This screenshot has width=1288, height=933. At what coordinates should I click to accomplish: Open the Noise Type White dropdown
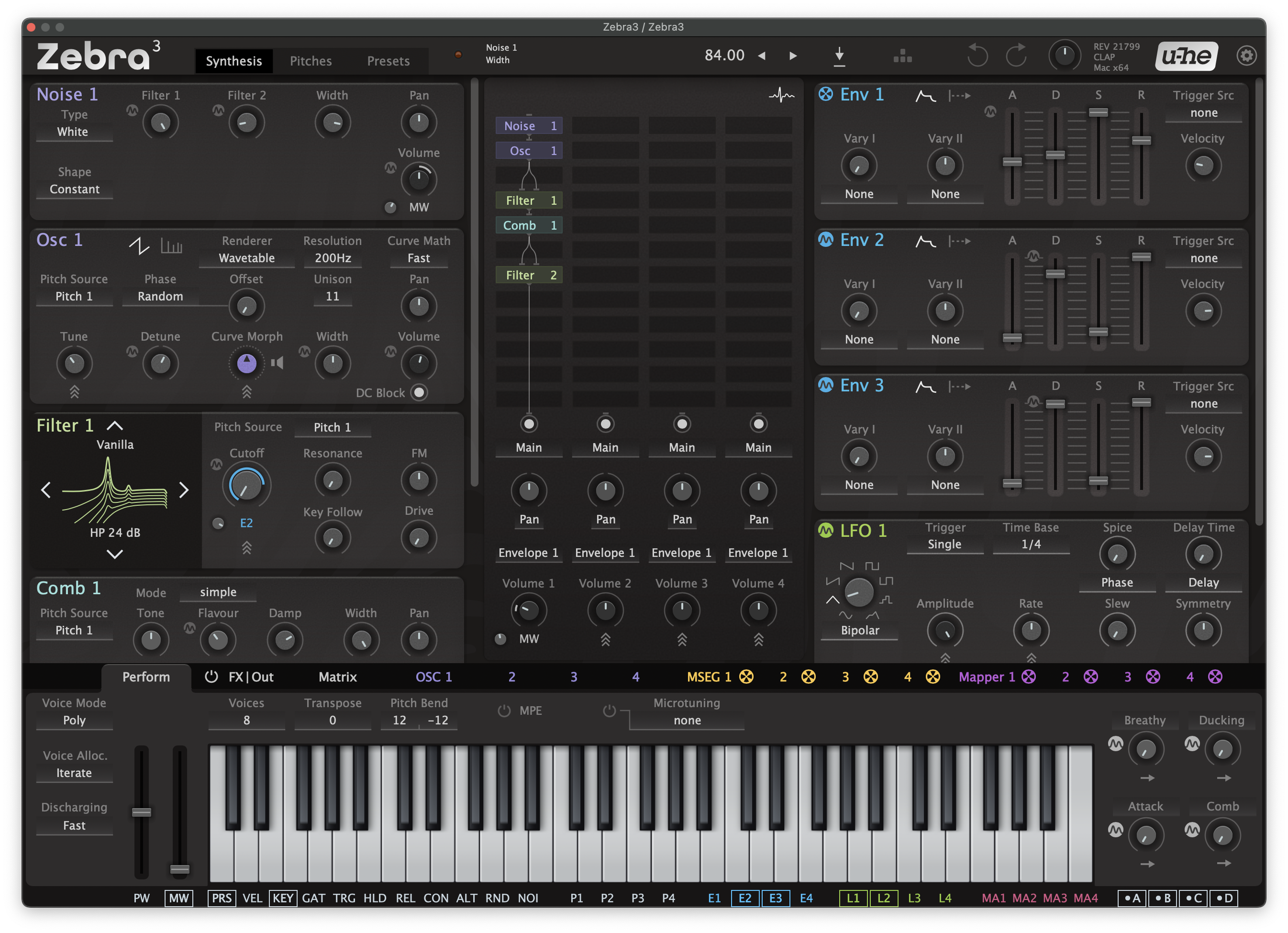[73, 132]
